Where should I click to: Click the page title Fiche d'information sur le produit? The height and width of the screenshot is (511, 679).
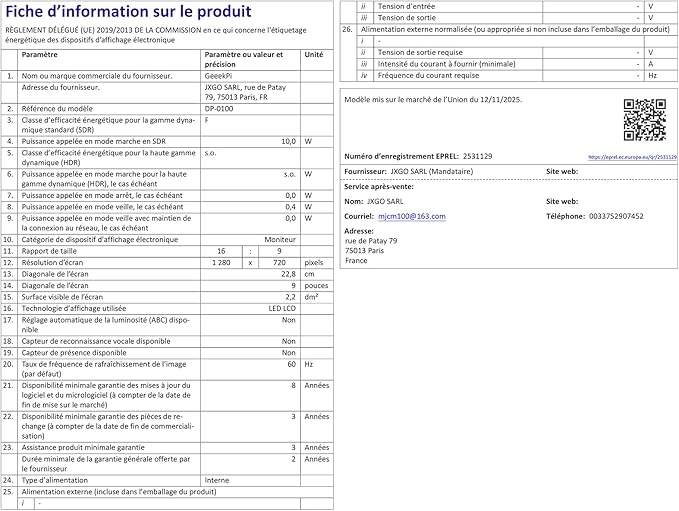click(128, 12)
